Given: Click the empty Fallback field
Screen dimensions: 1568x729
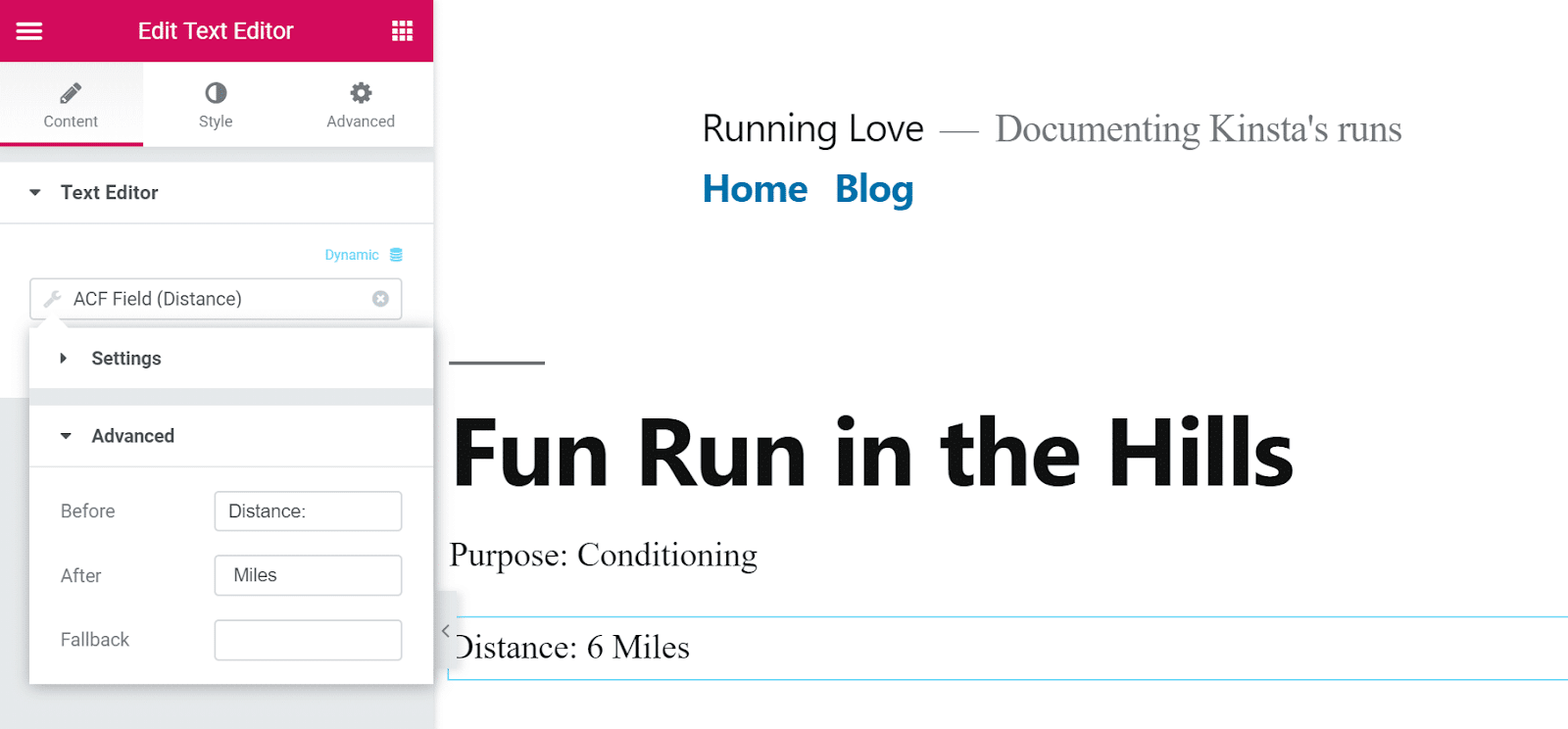Looking at the screenshot, I should click(308, 640).
